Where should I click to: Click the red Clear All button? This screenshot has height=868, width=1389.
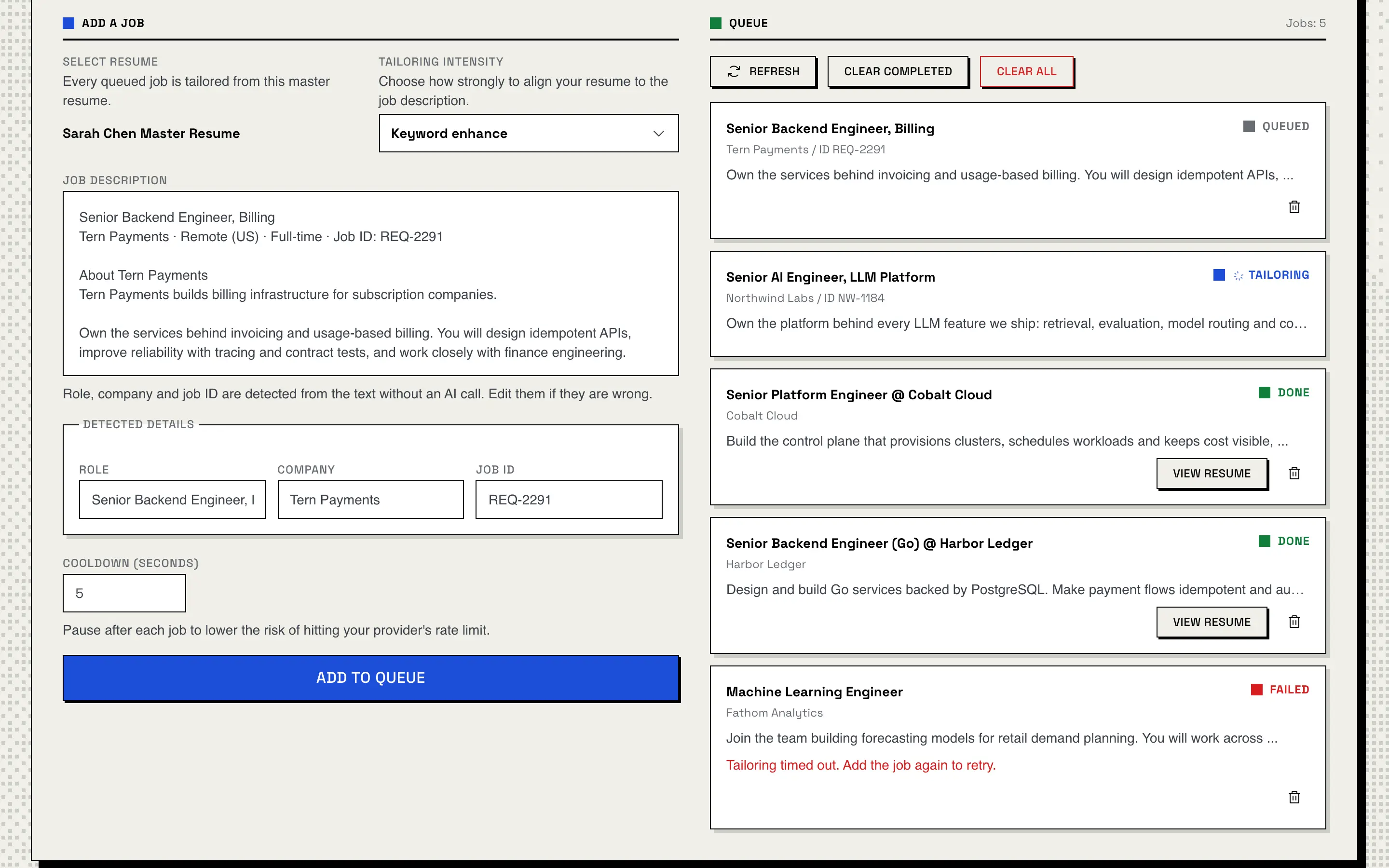(1026, 71)
